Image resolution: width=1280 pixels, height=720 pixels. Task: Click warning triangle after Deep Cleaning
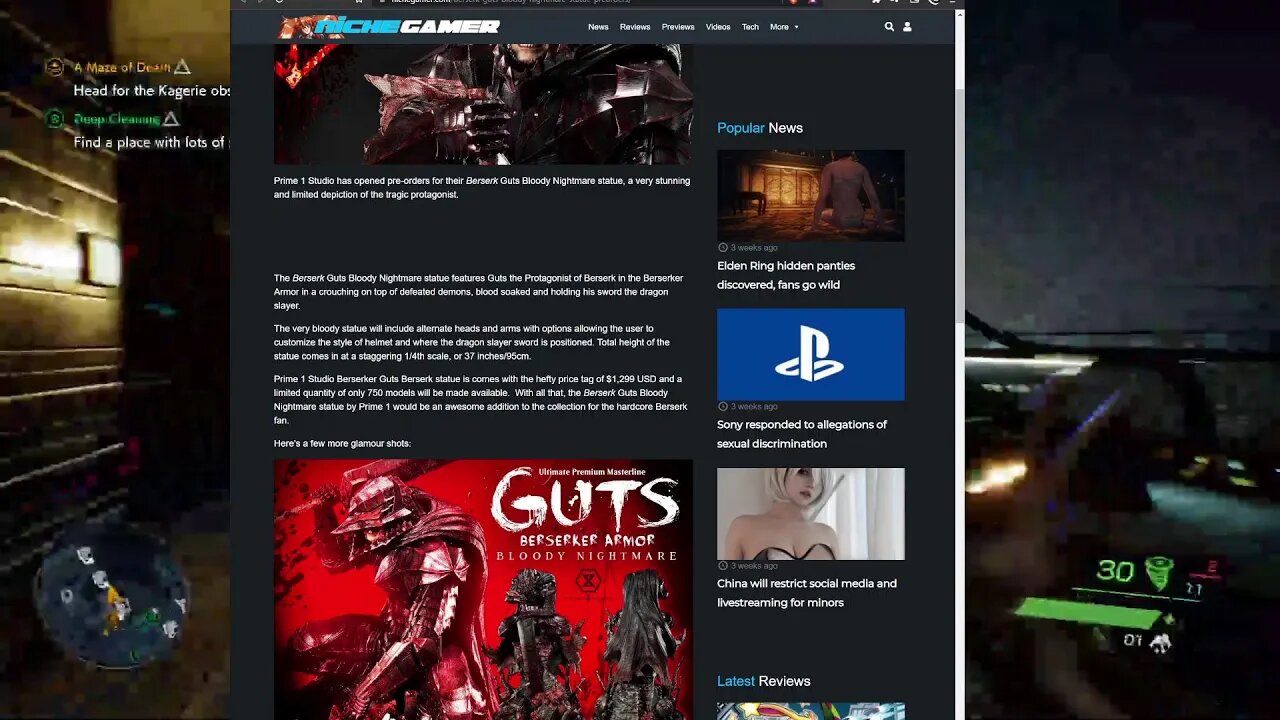[171, 119]
